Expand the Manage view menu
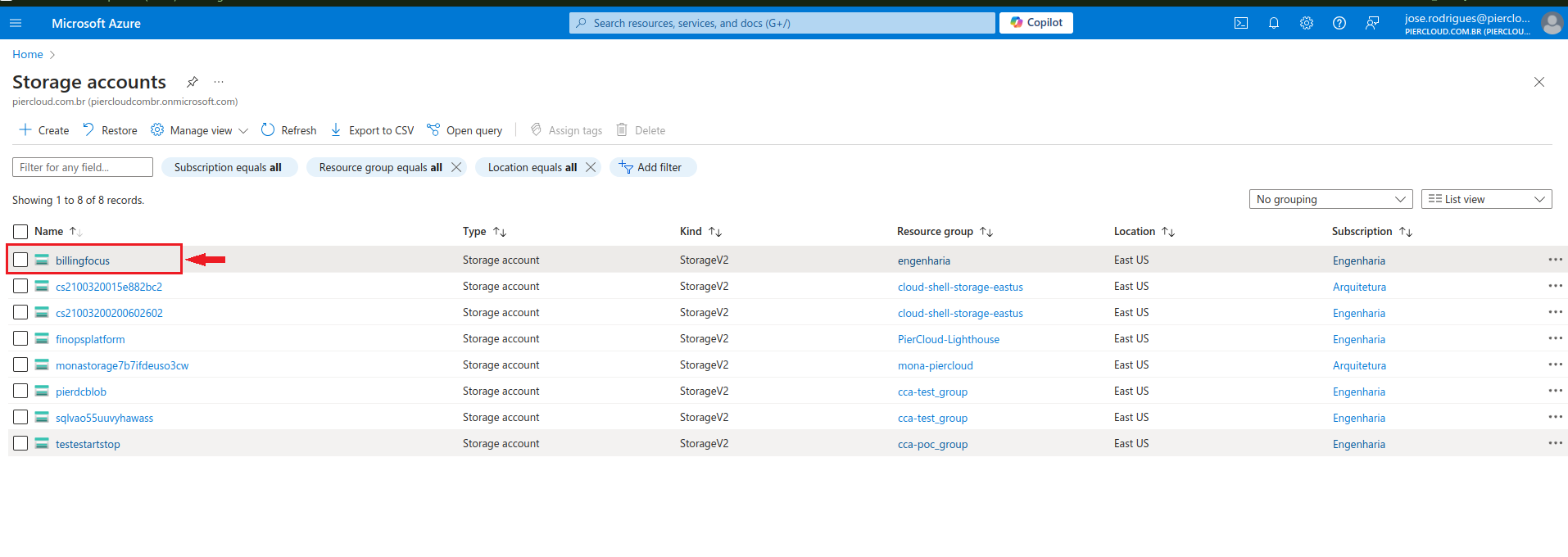The width and height of the screenshot is (1568, 557). point(200,130)
